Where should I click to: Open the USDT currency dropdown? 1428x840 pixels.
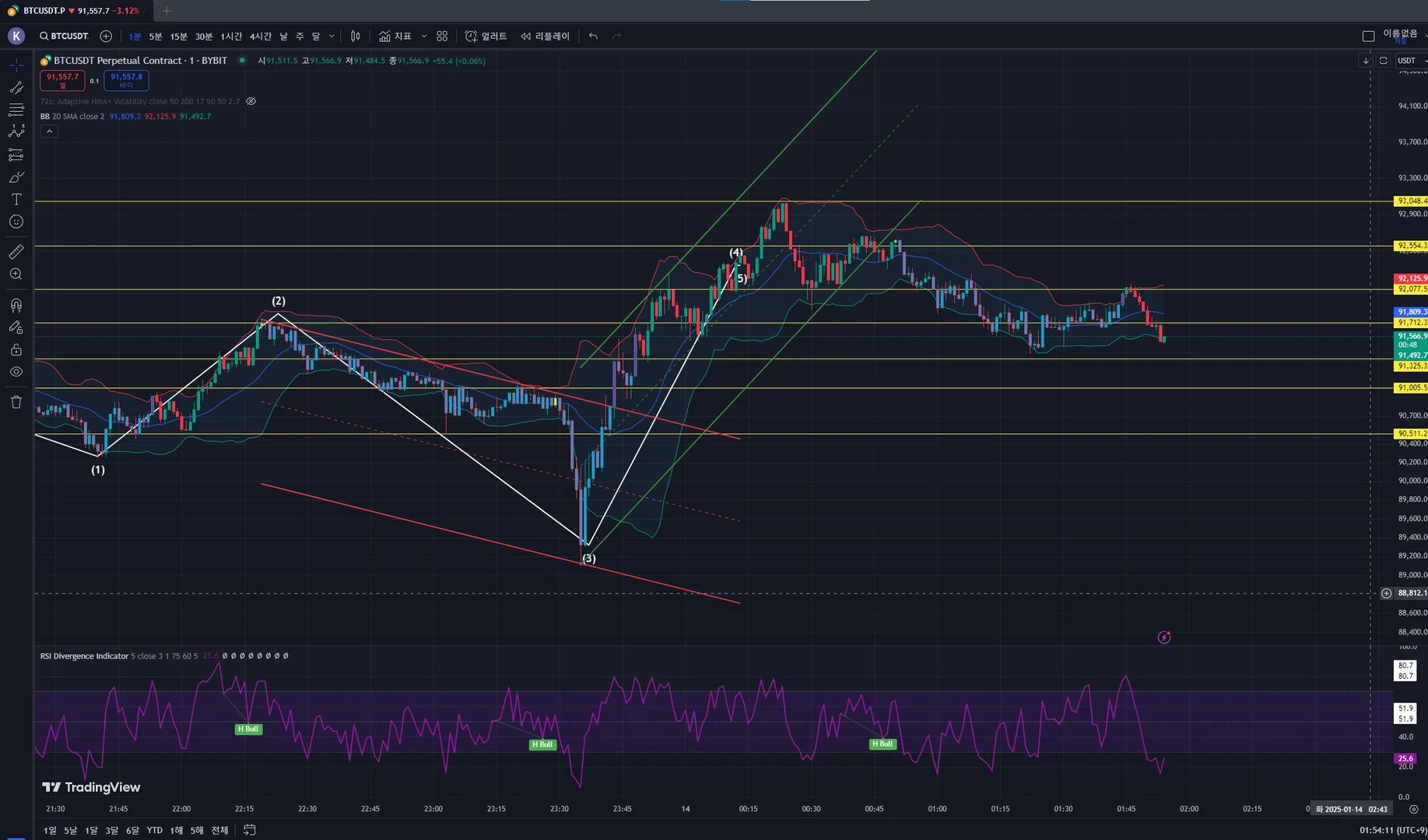1410,61
